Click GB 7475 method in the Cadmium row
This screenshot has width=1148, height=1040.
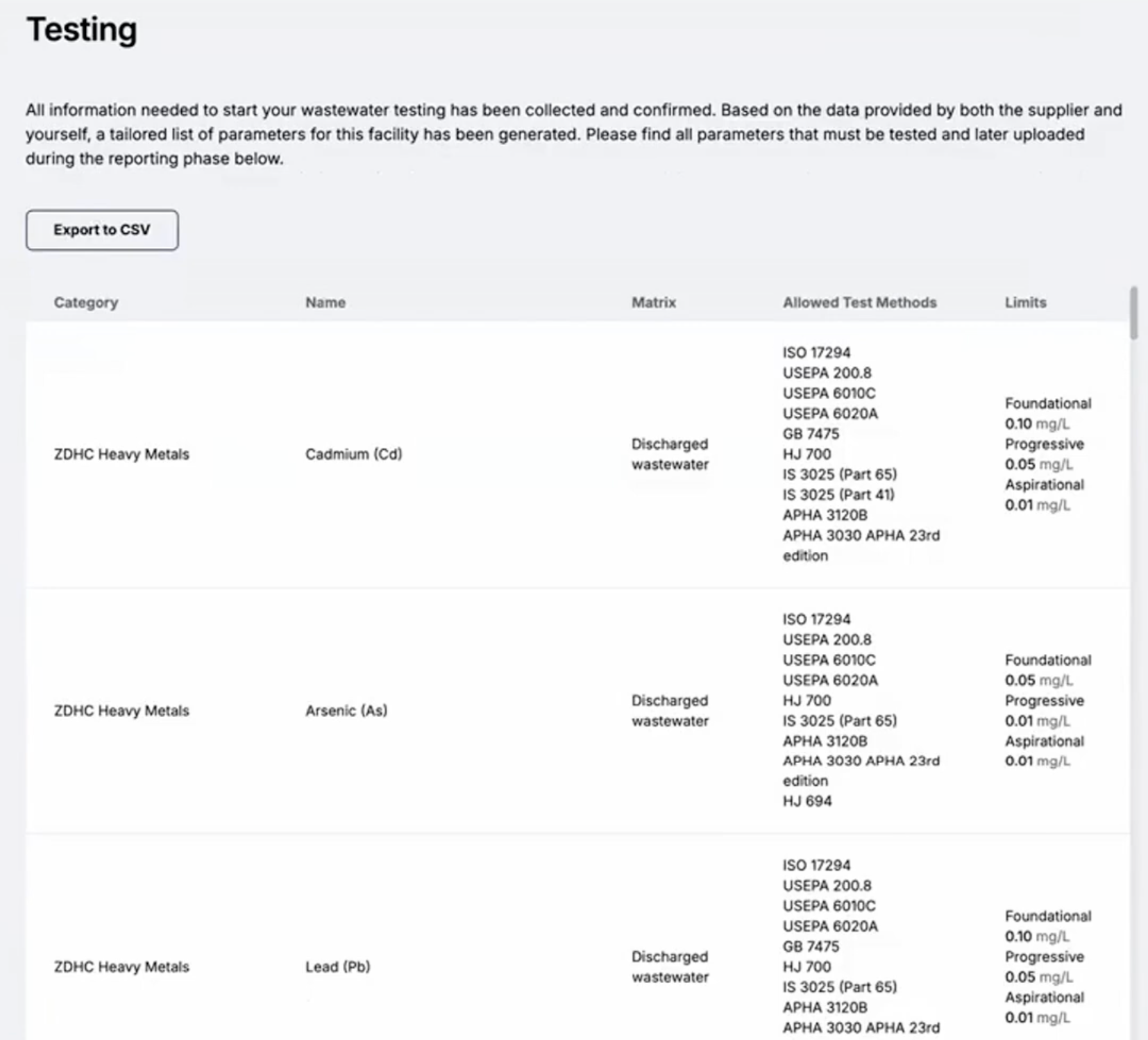coord(811,434)
